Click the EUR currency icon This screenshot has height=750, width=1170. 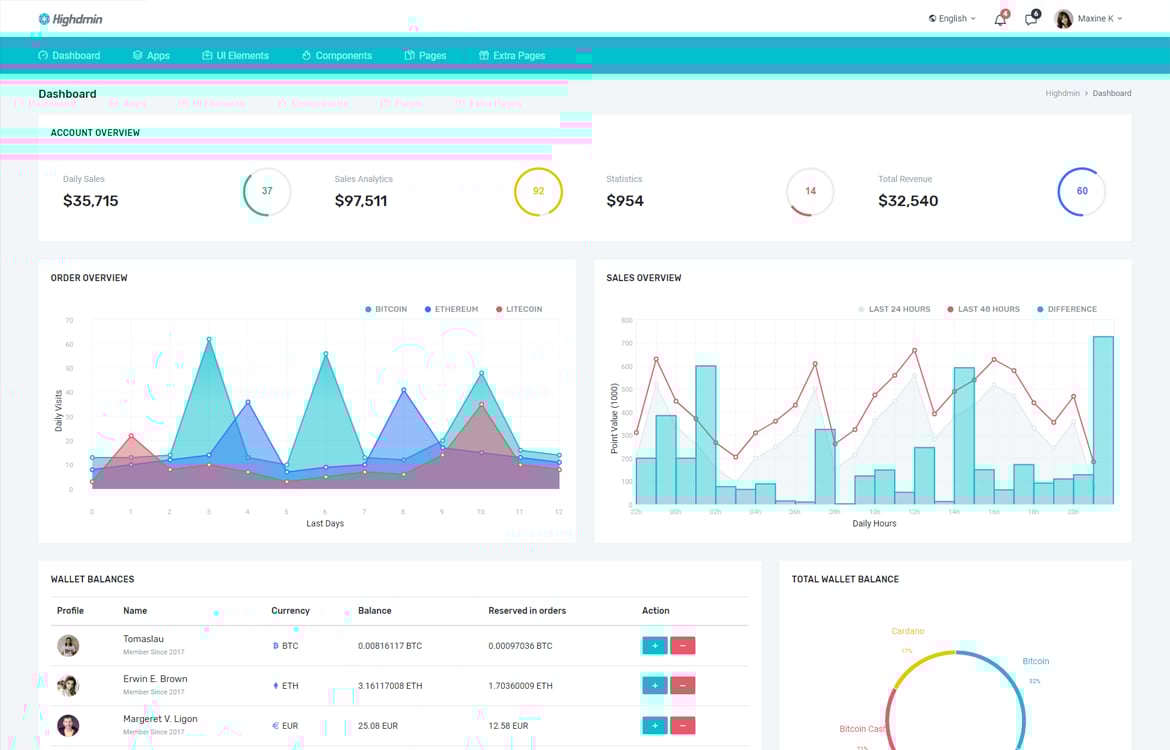275,726
